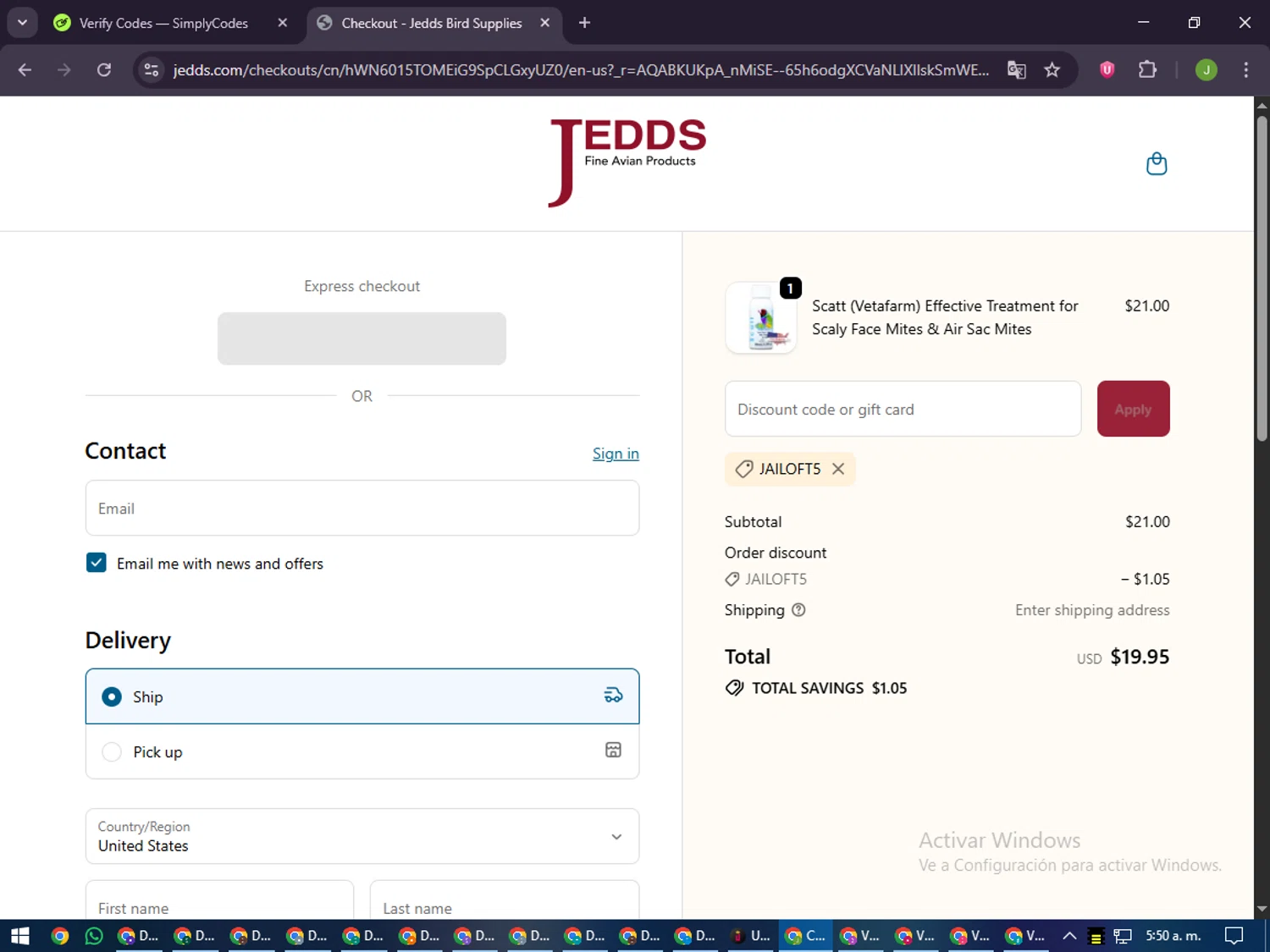Viewport: 1270px width, 952px height.
Task: Open the Windows Start menu
Action: 19,936
